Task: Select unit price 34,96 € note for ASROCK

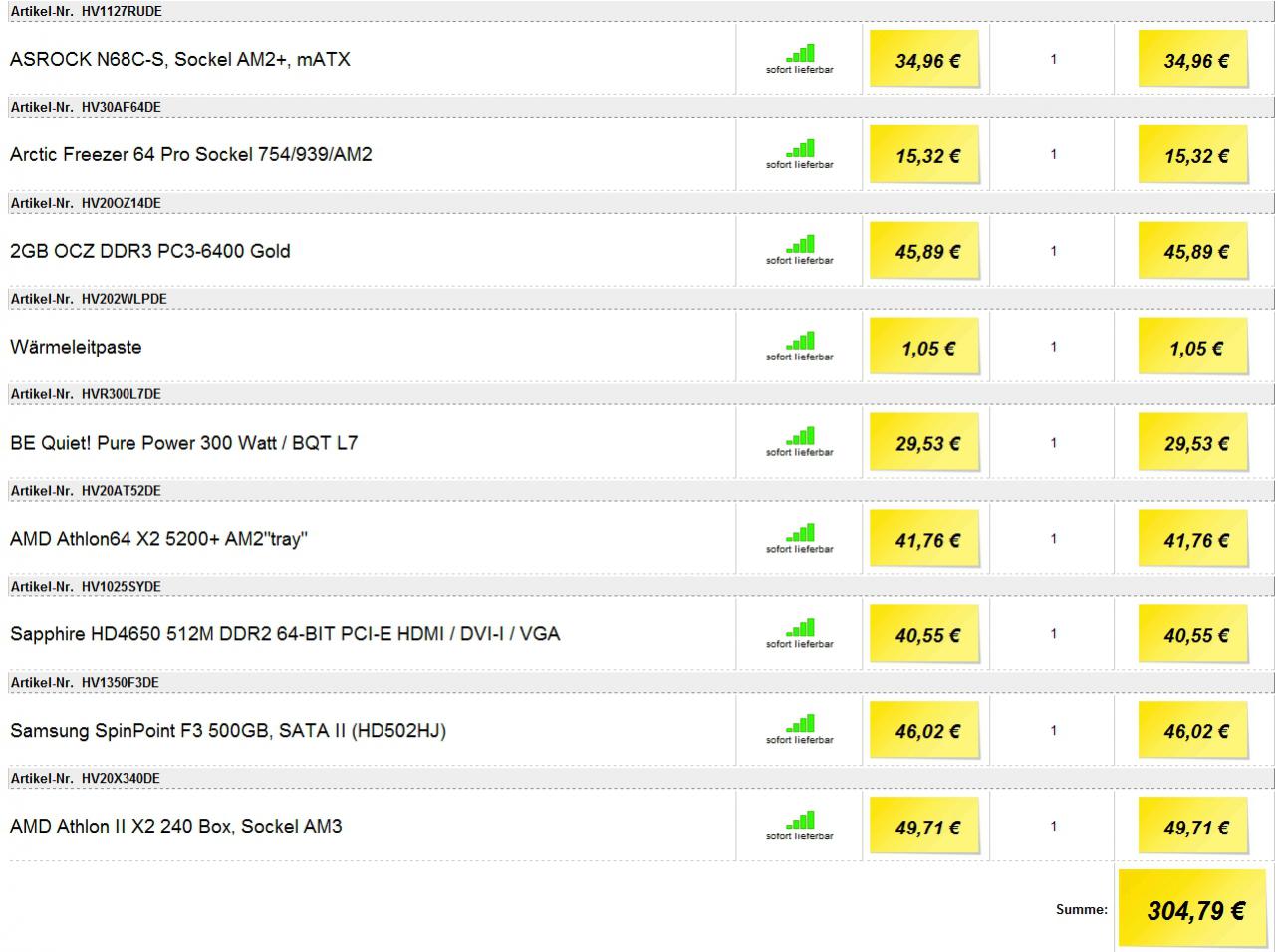Action: pyautogui.click(x=924, y=59)
